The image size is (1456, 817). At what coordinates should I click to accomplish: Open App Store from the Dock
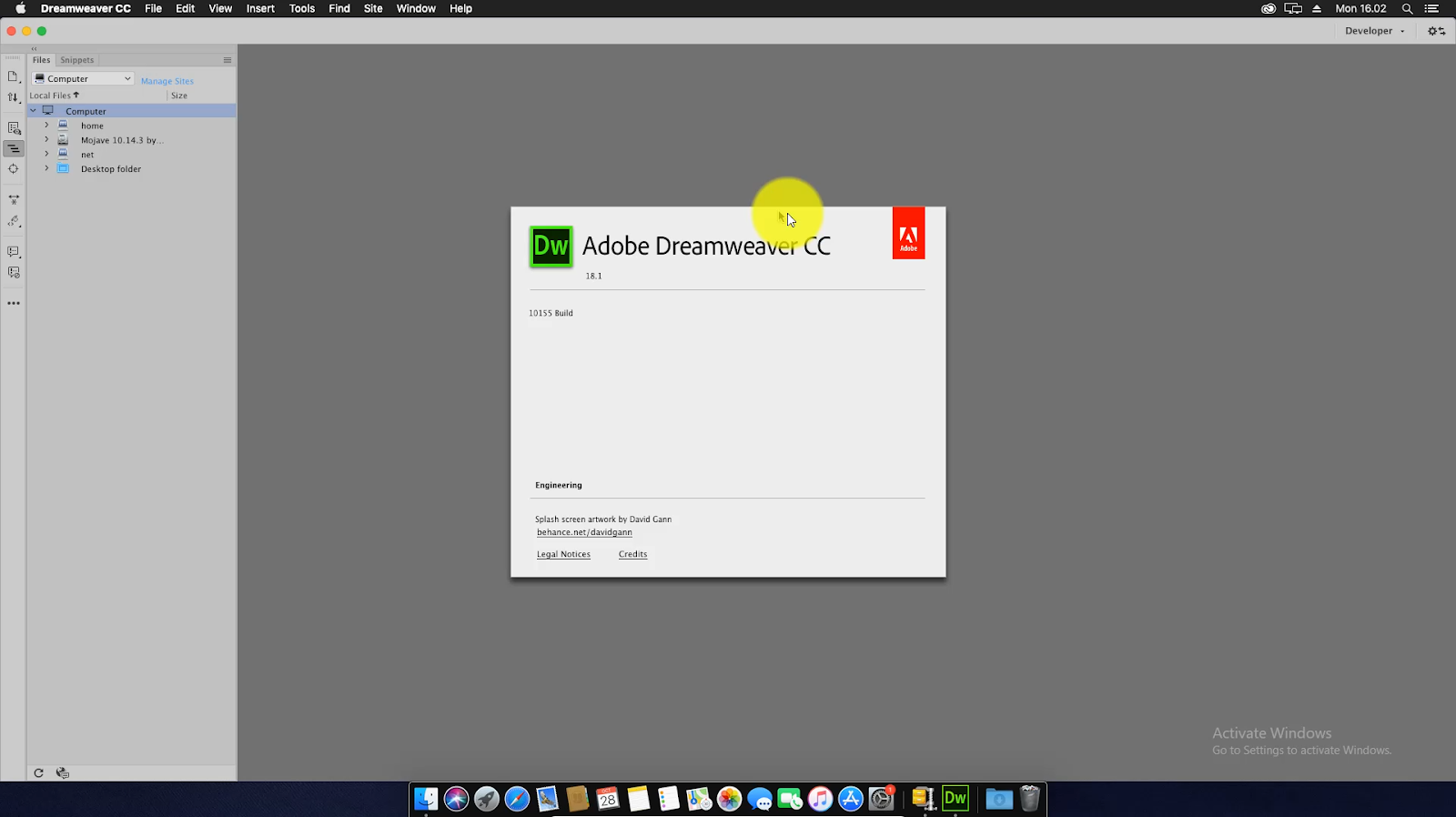(851, 799)
